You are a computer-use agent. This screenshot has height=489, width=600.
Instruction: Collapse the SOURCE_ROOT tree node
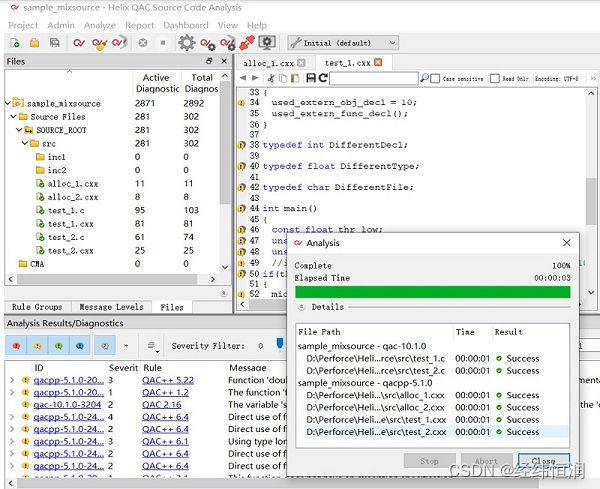pyautogui.click(x=20, y=130)
